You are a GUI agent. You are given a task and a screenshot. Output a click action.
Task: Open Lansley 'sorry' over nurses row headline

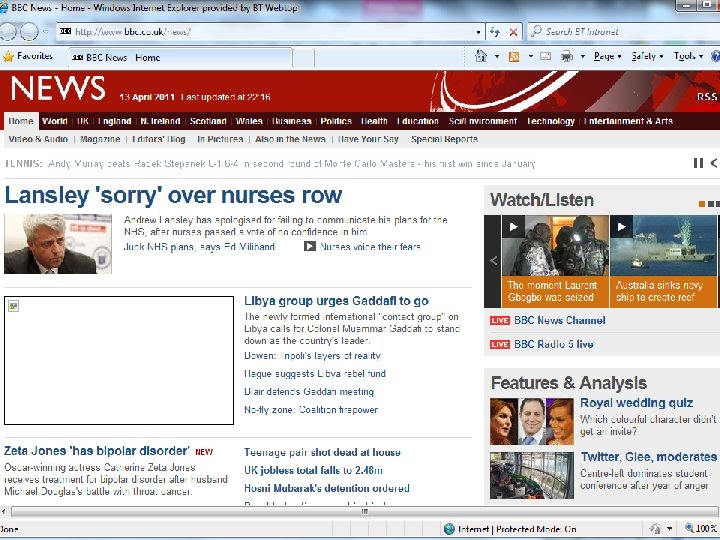174,195
